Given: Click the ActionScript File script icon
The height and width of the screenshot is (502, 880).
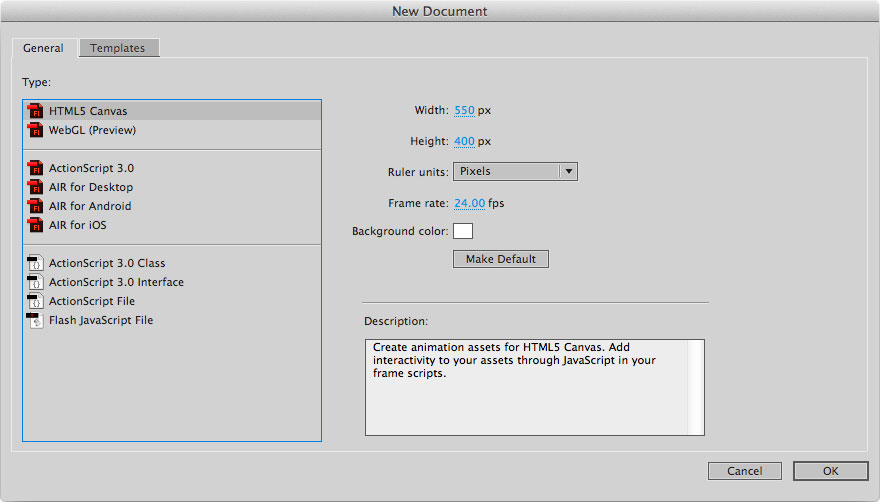Looking at the screenshot, I should tap(35, 301).
